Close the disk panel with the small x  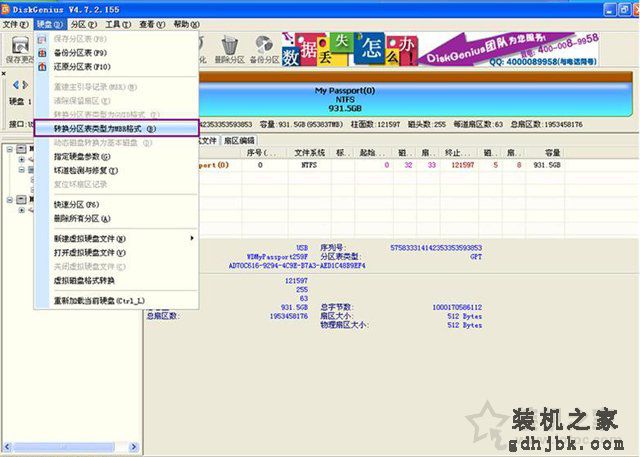click(4, 73)
